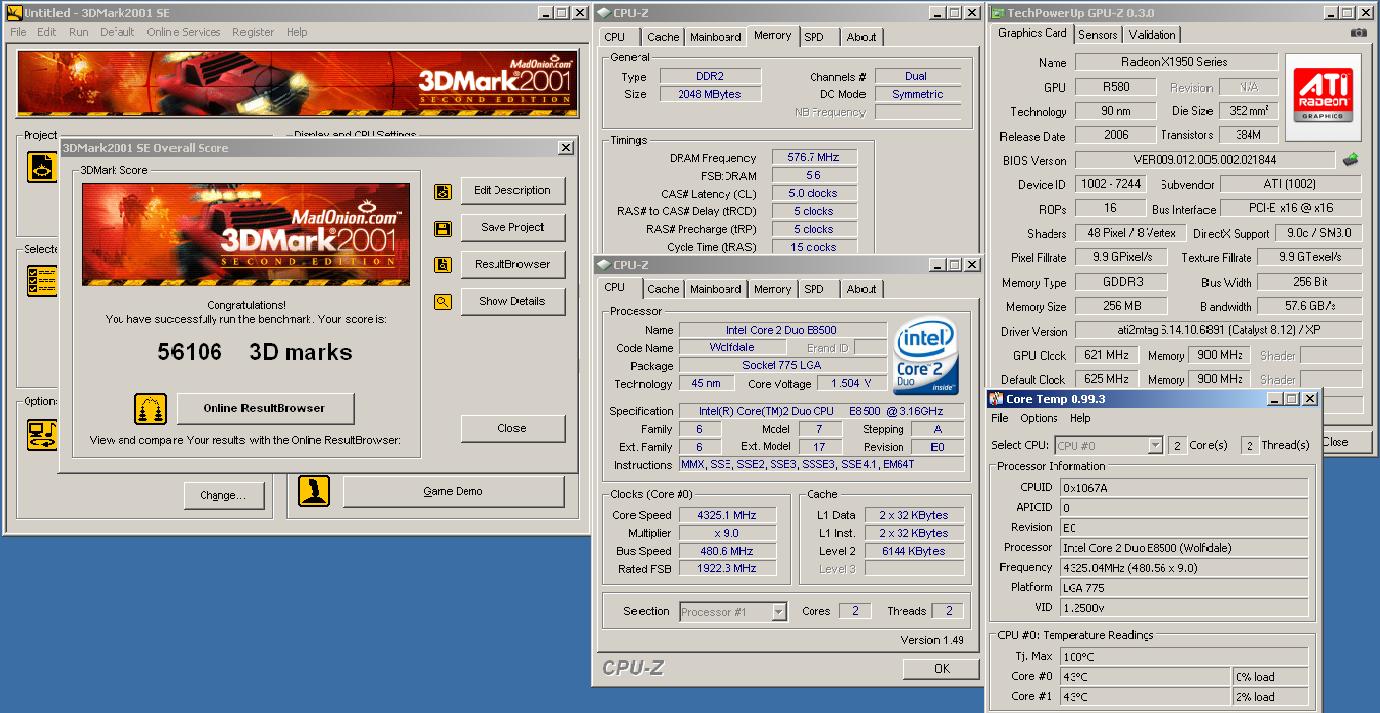Viewport: 1380px width, 713px height.
Task: Open the Validation tab in GPU-Z
Action: [x=1152, y=34]
